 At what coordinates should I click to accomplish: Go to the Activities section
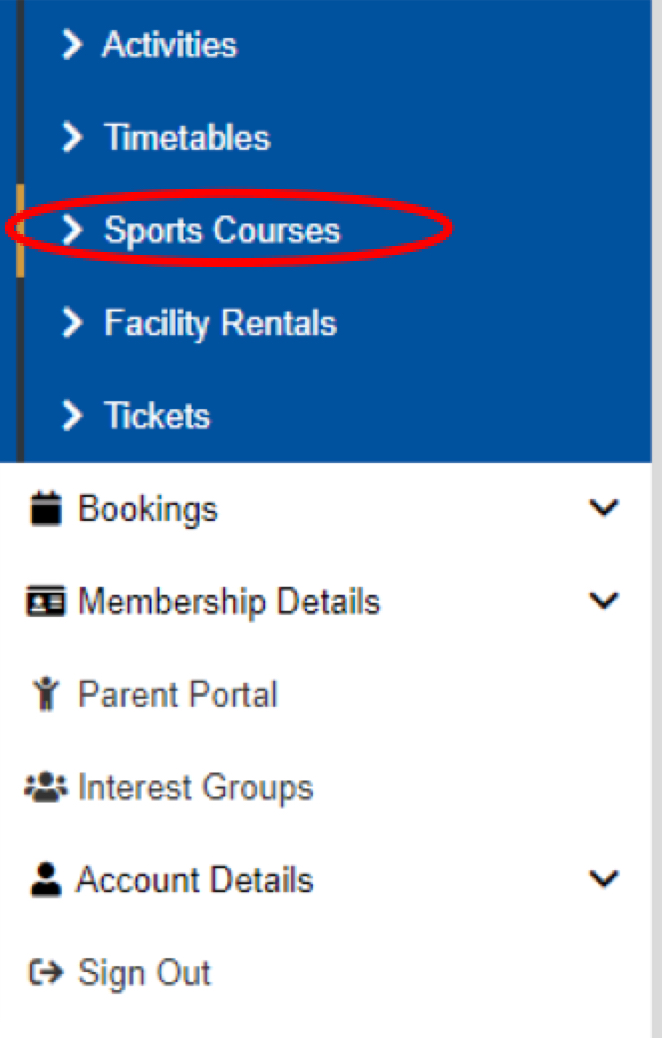click(169, 45)
